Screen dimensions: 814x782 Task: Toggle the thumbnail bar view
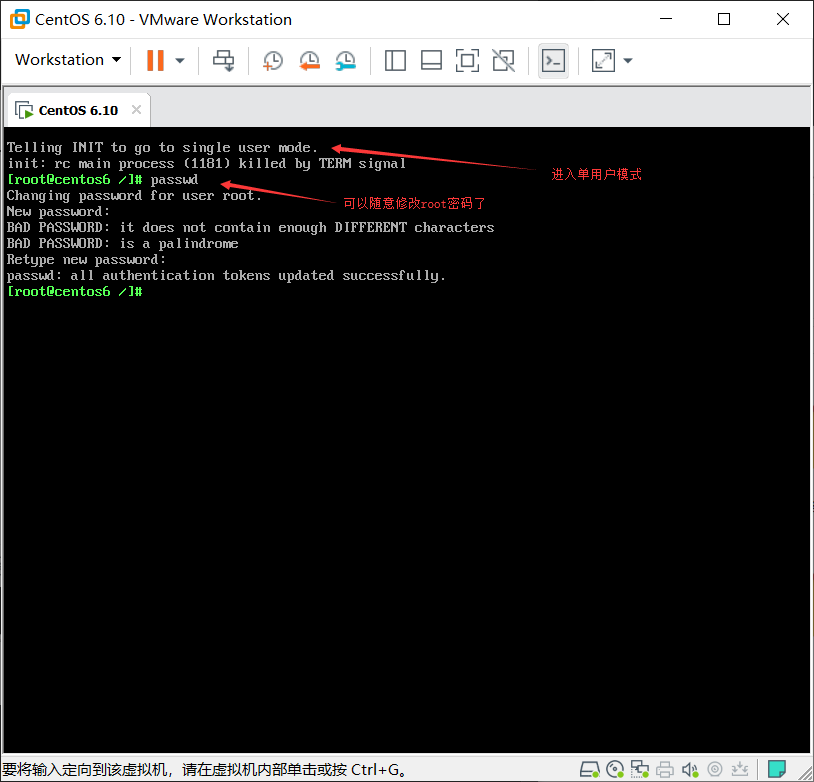click(431, 61)
